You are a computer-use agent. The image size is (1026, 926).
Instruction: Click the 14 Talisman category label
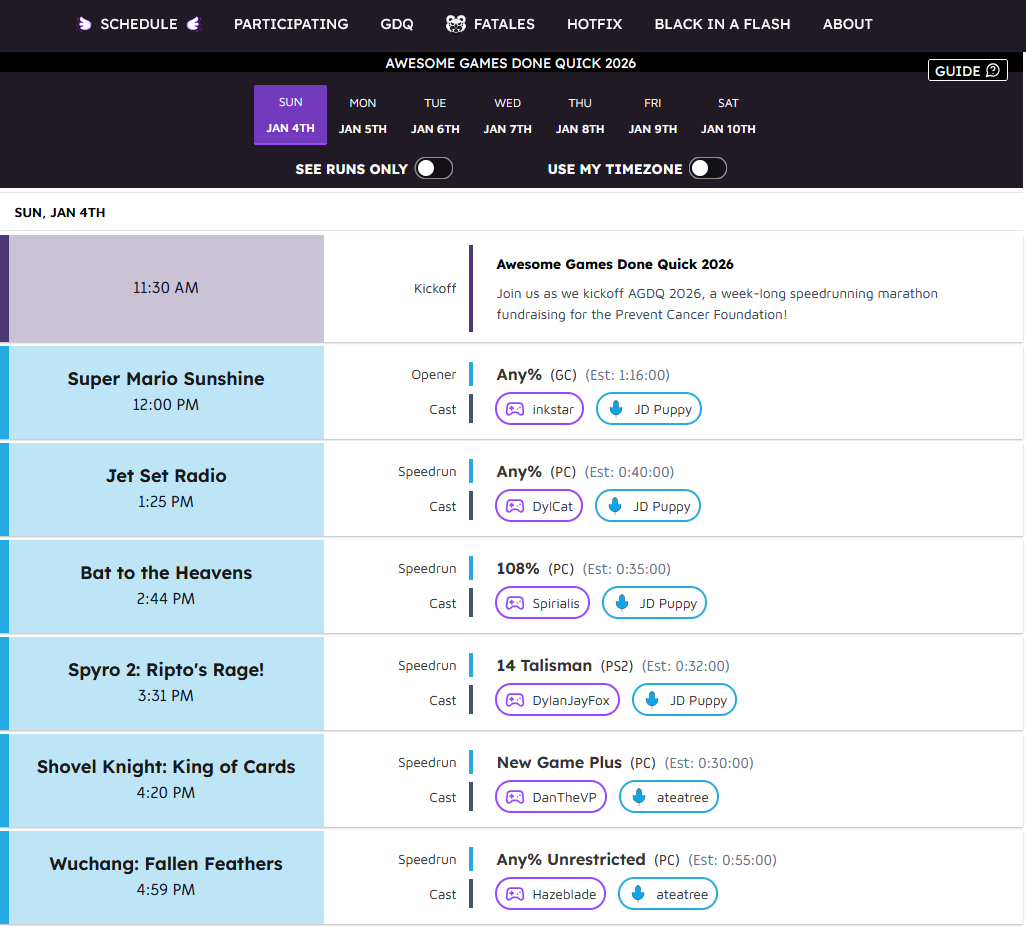coord(544,666)
